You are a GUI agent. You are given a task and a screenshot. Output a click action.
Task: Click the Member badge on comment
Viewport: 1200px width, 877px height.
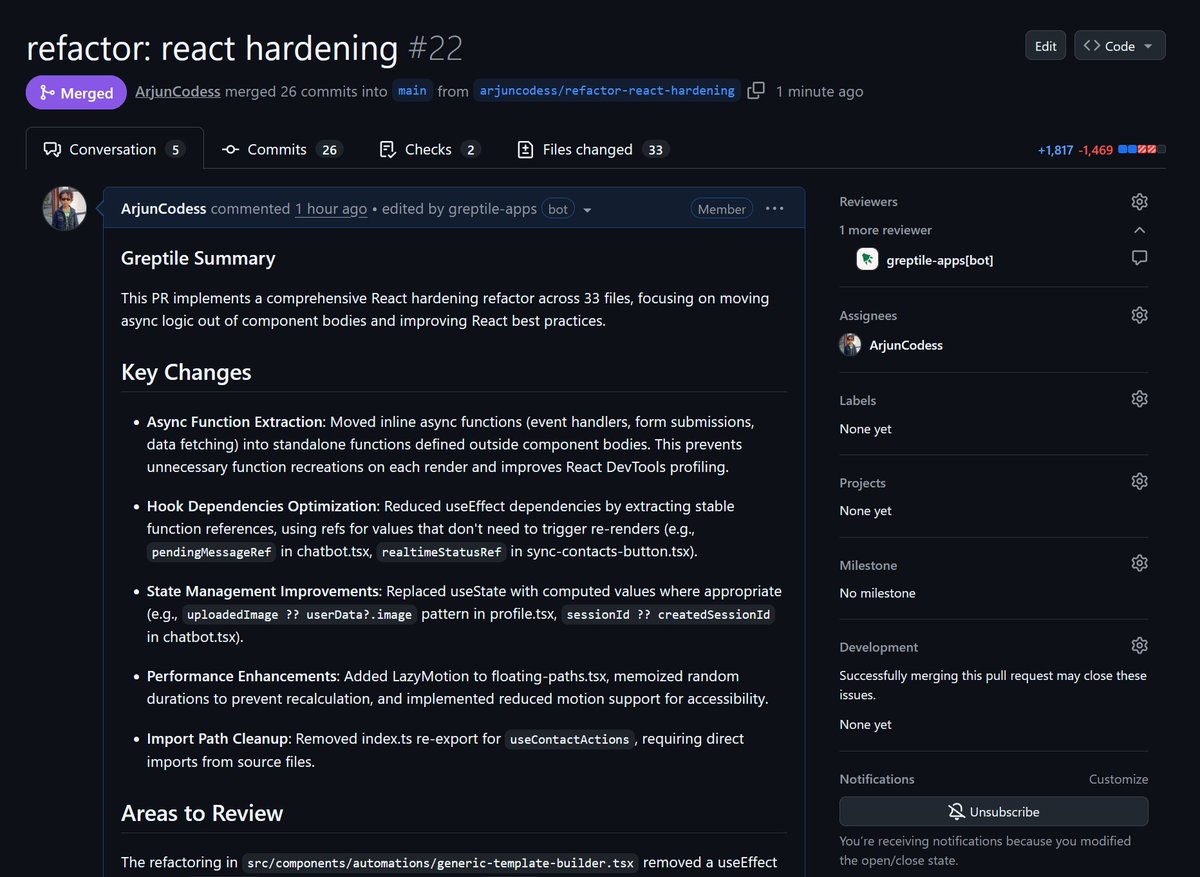click(722, 209)
